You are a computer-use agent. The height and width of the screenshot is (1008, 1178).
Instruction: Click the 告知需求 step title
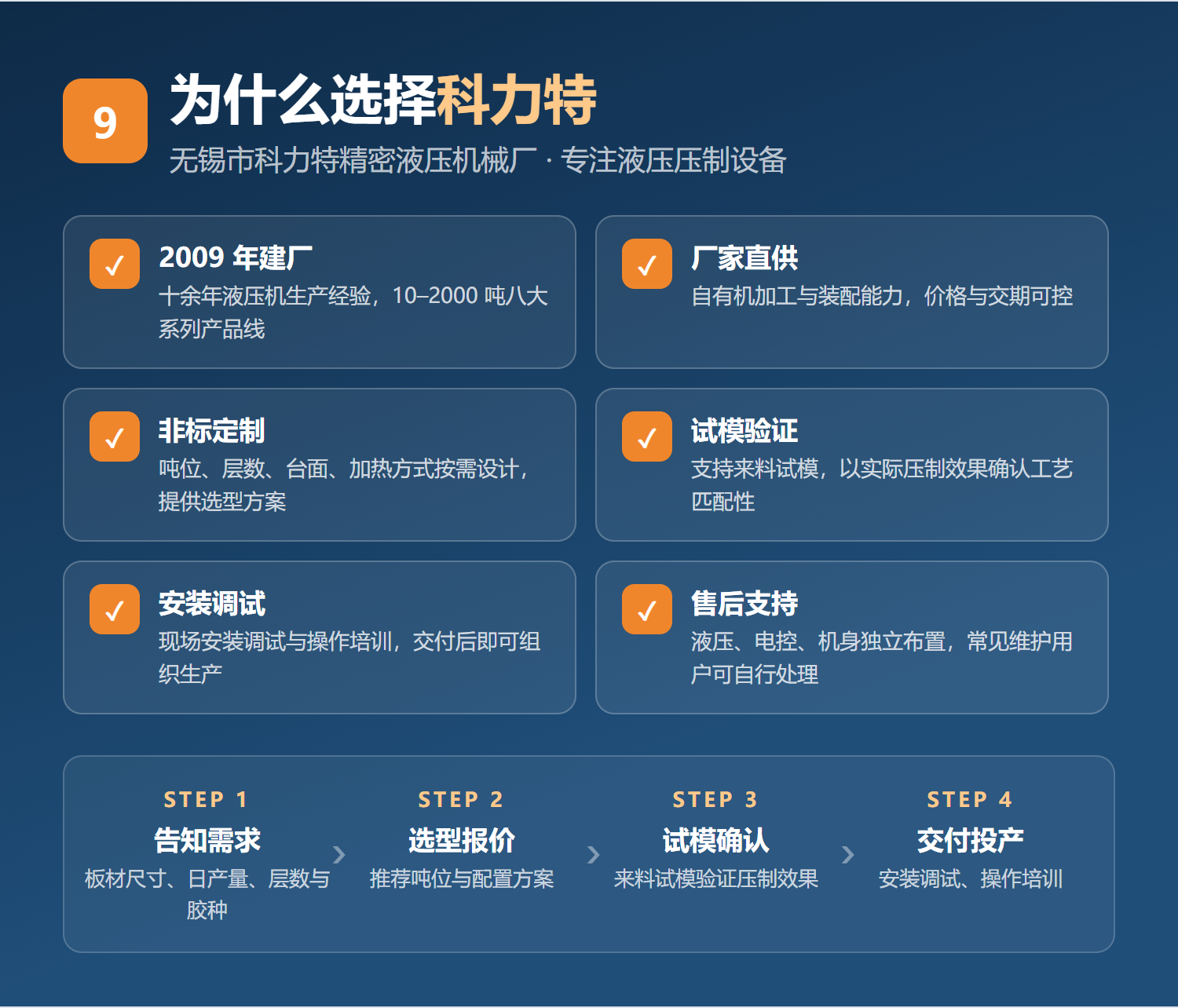207,840
